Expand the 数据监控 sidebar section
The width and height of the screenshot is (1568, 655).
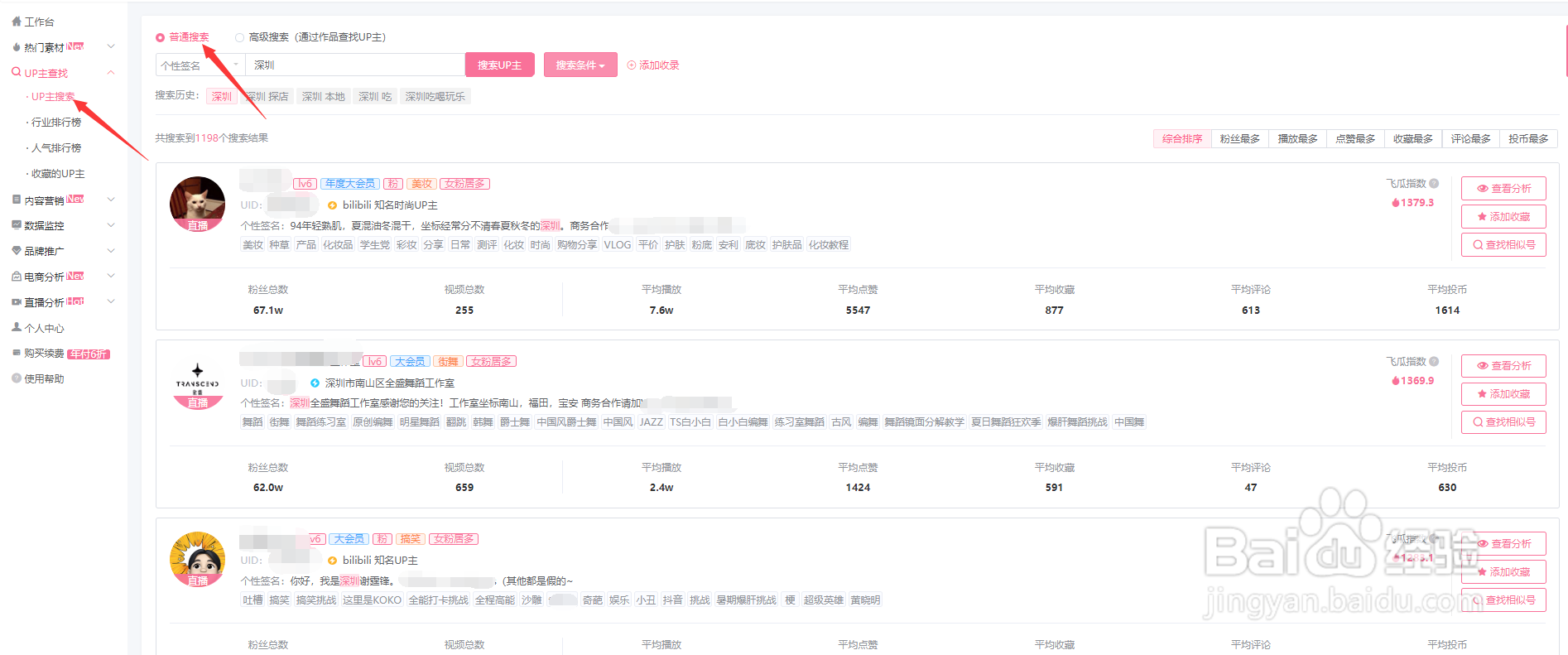coord(111,225)
